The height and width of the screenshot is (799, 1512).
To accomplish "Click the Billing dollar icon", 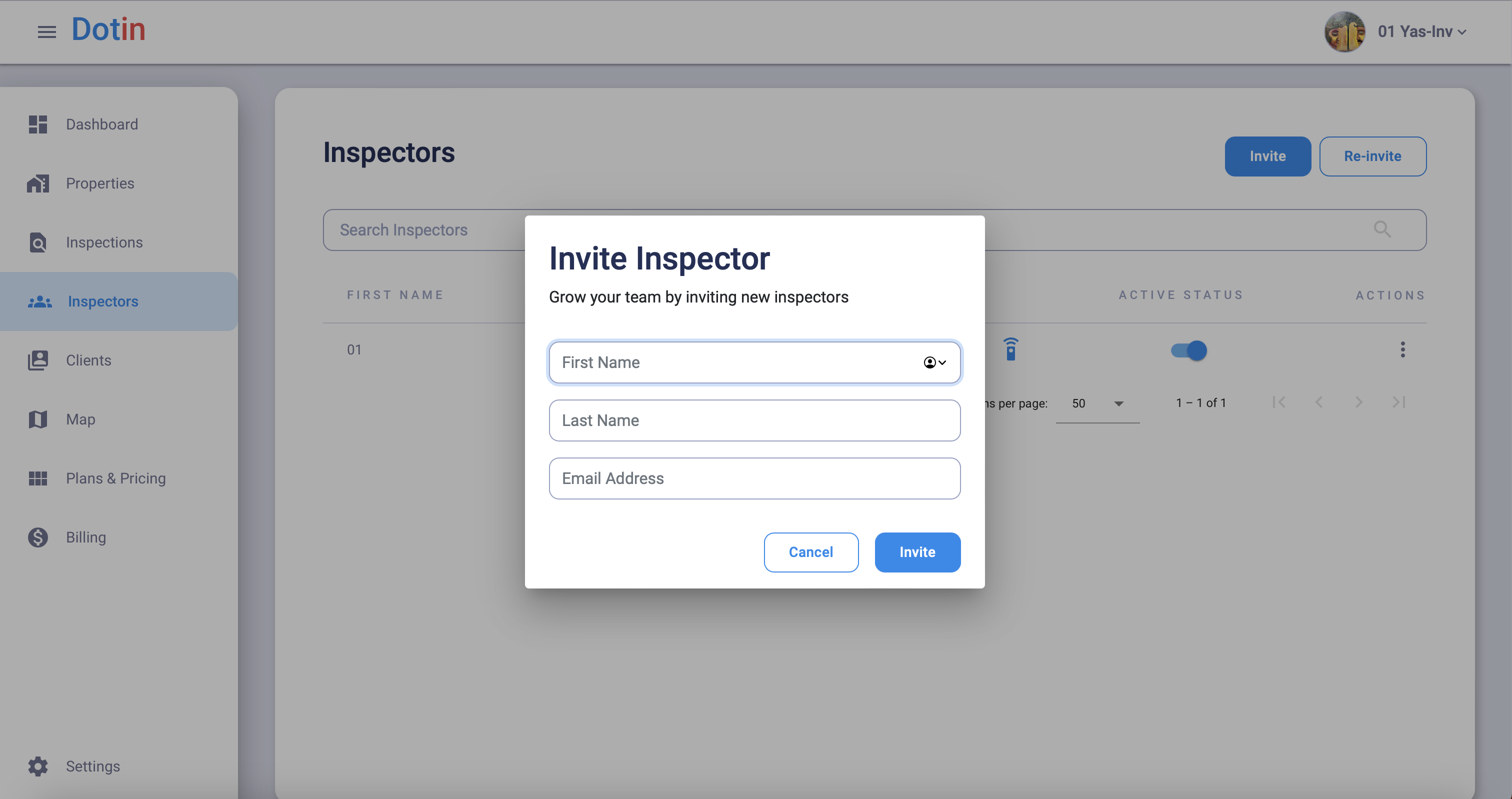I will coord(38,538).
